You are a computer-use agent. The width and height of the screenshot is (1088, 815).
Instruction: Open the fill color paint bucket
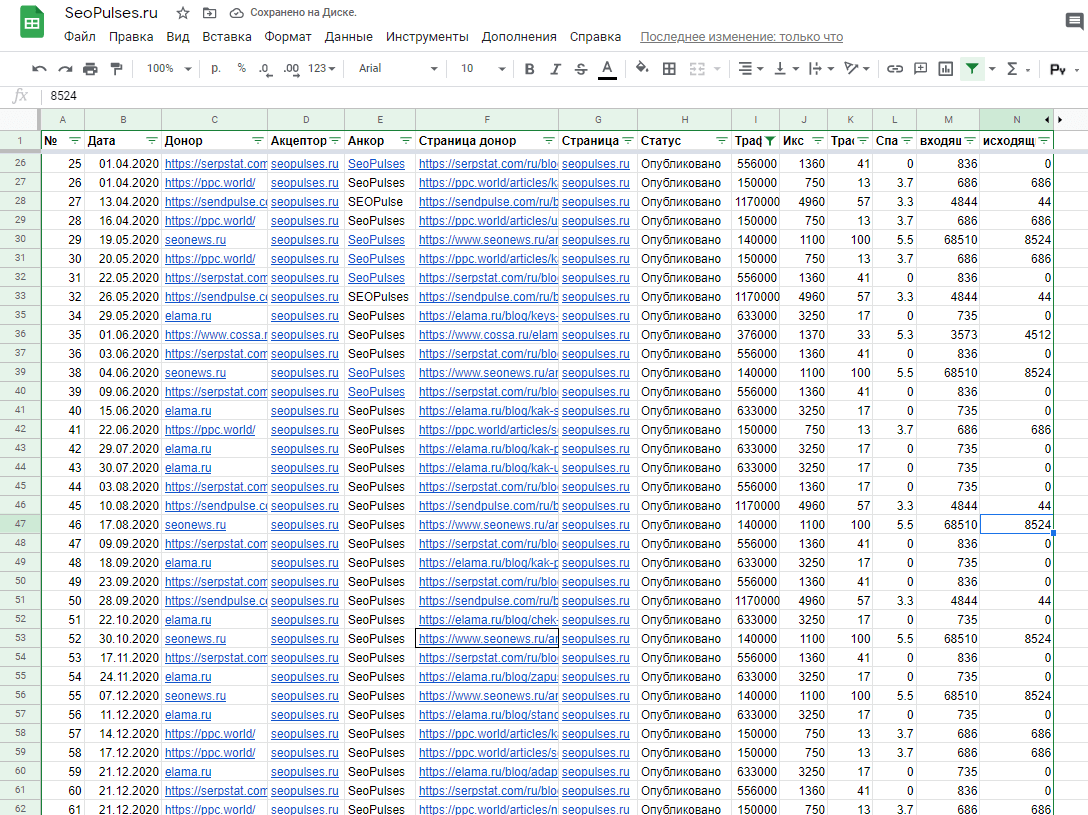642,68
